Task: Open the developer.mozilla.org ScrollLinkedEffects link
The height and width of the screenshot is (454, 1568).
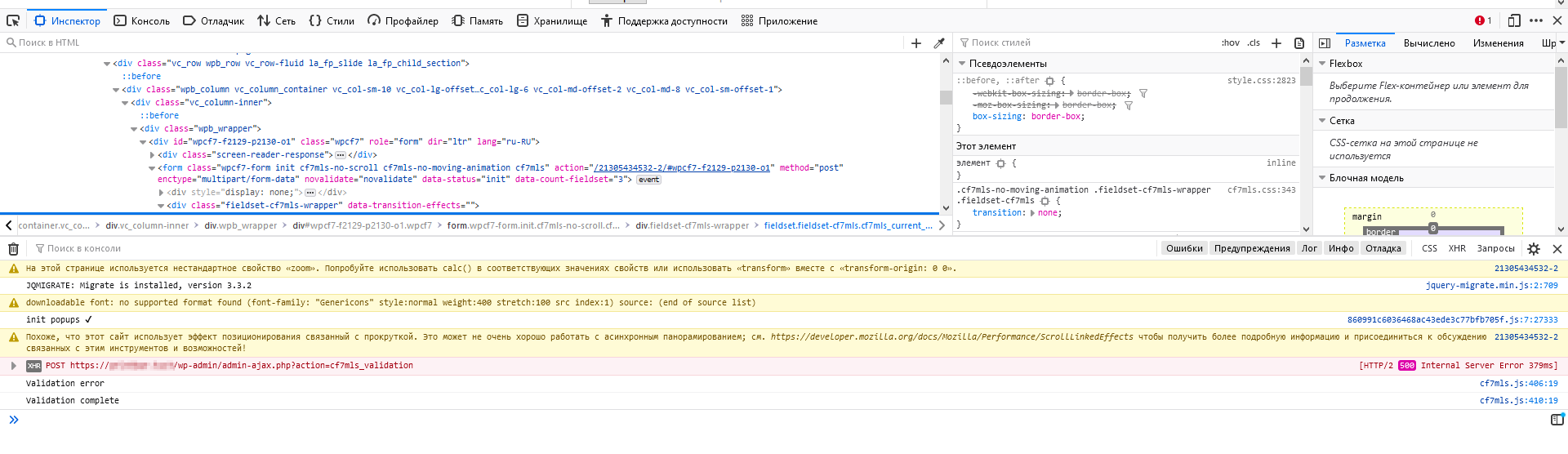Action: tap(951, 337)
